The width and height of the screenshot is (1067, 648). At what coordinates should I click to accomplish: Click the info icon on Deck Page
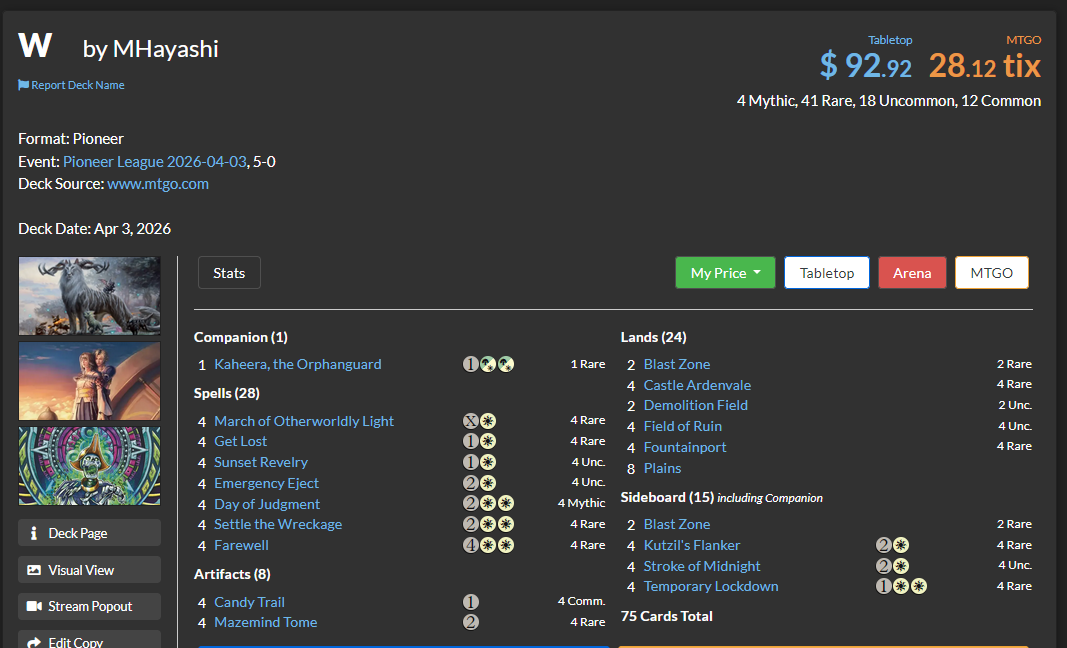[x=34, y=533]
